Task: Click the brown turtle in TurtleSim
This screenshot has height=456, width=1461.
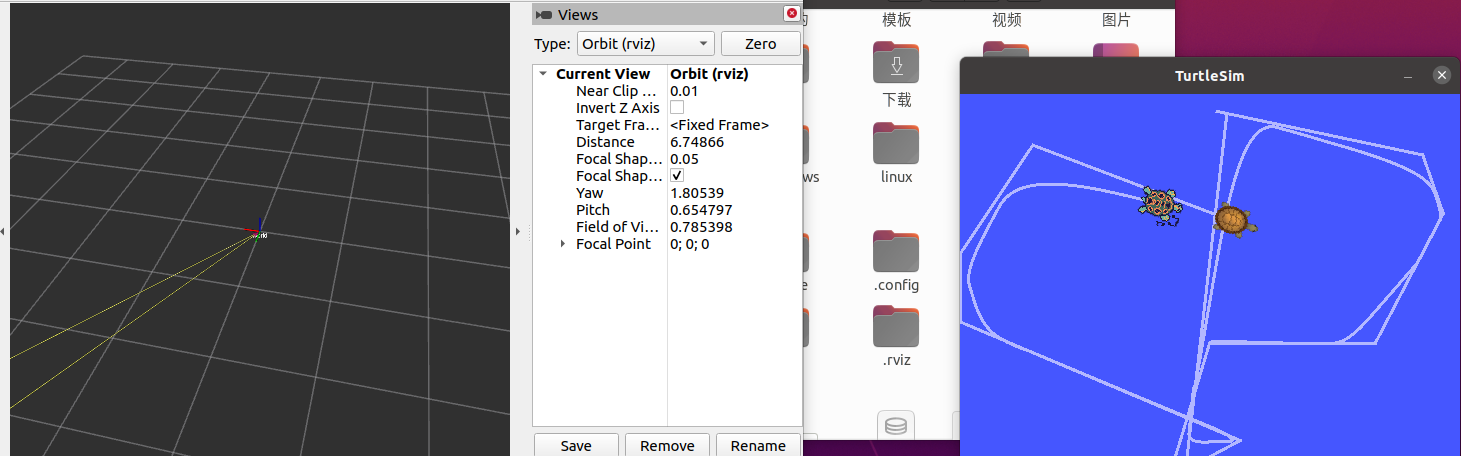Action: [x=1235, y=219]
